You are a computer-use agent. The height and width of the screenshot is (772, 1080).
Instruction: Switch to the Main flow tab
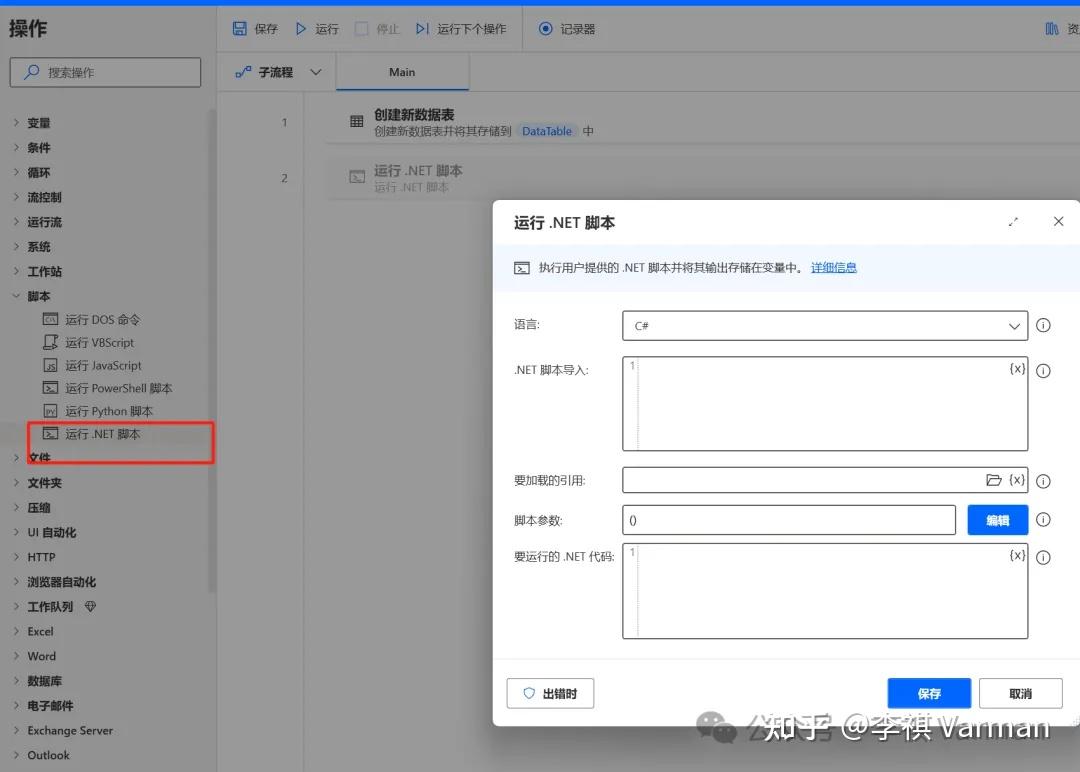[x=401, y=72]
